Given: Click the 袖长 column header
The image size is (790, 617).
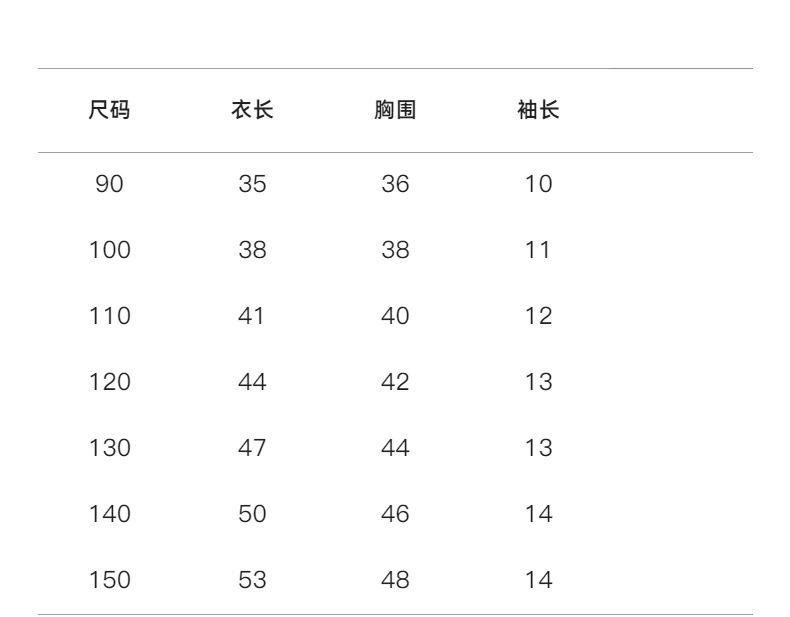Looking at the screenshot, I should (538, 111).
